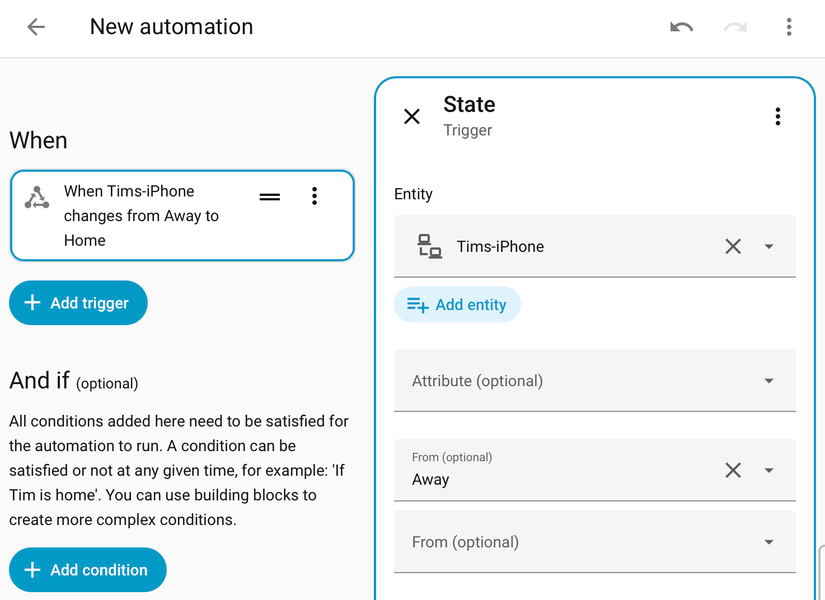Clear the Tims-iPhone entity selection
This screenshot has width=825, height=600.
[x=732, y=246]
